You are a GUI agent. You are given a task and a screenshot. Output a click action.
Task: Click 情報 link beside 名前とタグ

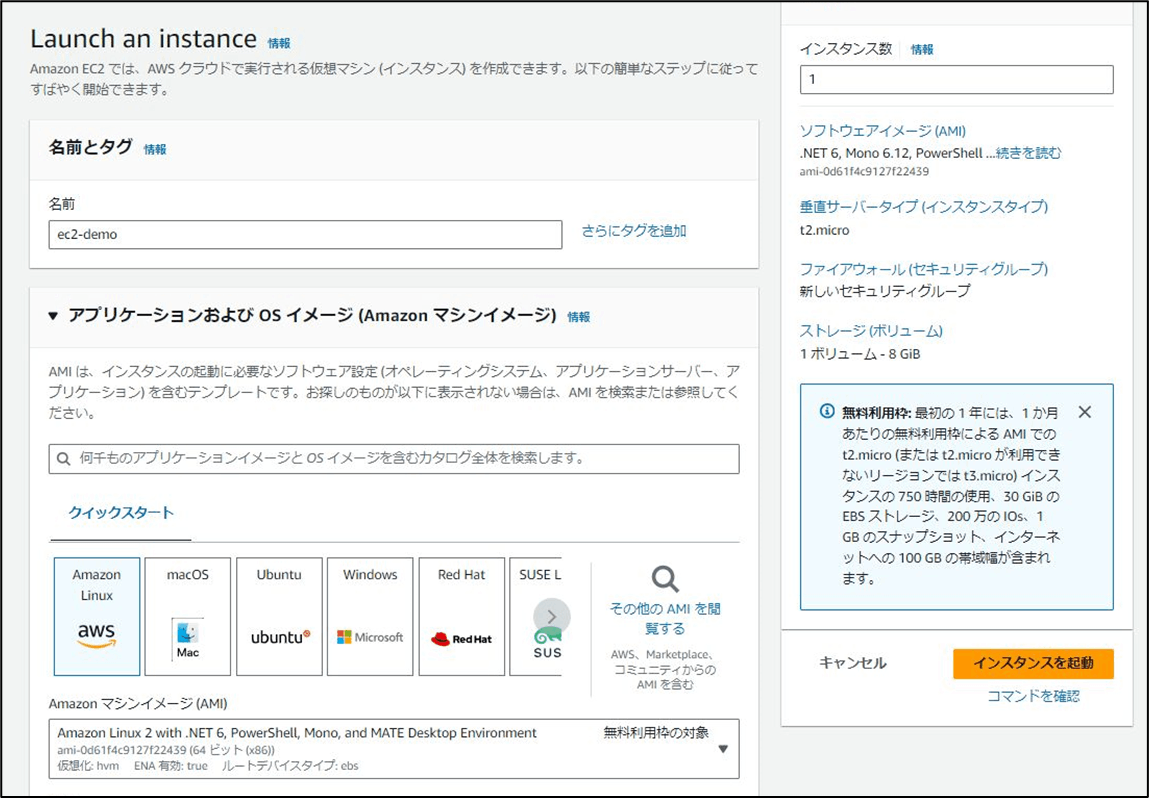[155, 149]
